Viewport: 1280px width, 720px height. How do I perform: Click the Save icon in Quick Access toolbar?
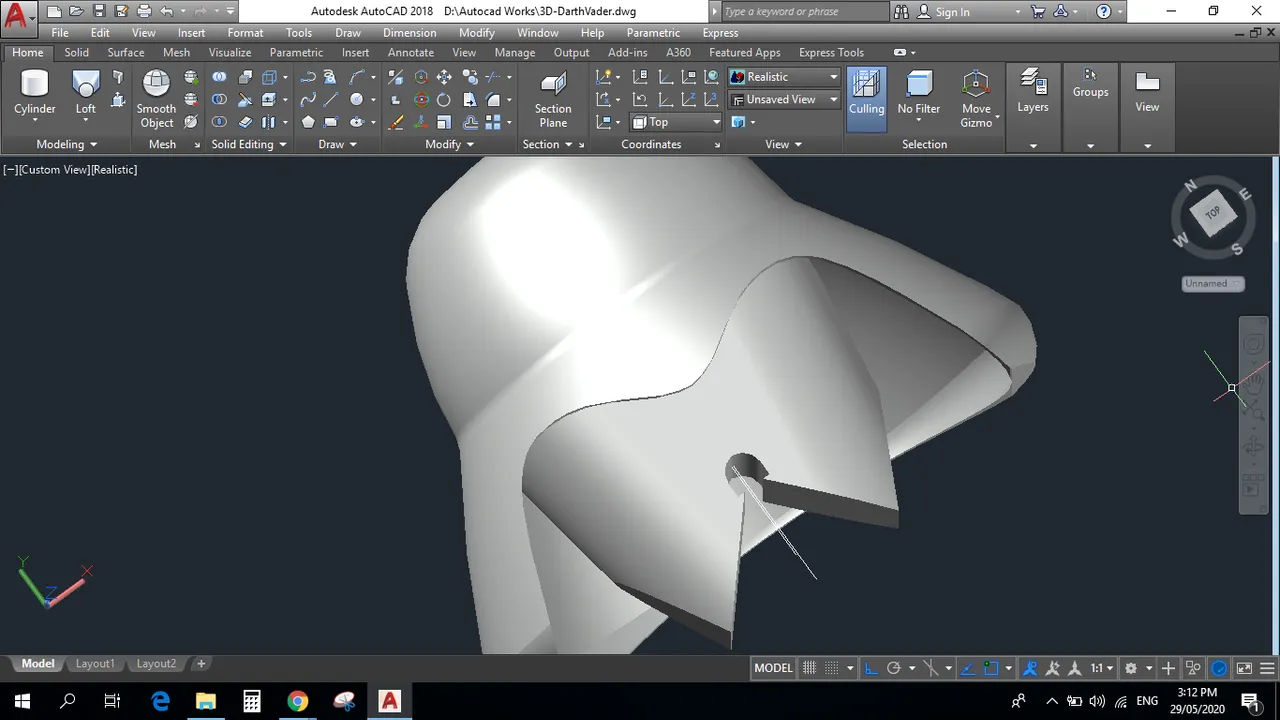(x=99, y=12)
